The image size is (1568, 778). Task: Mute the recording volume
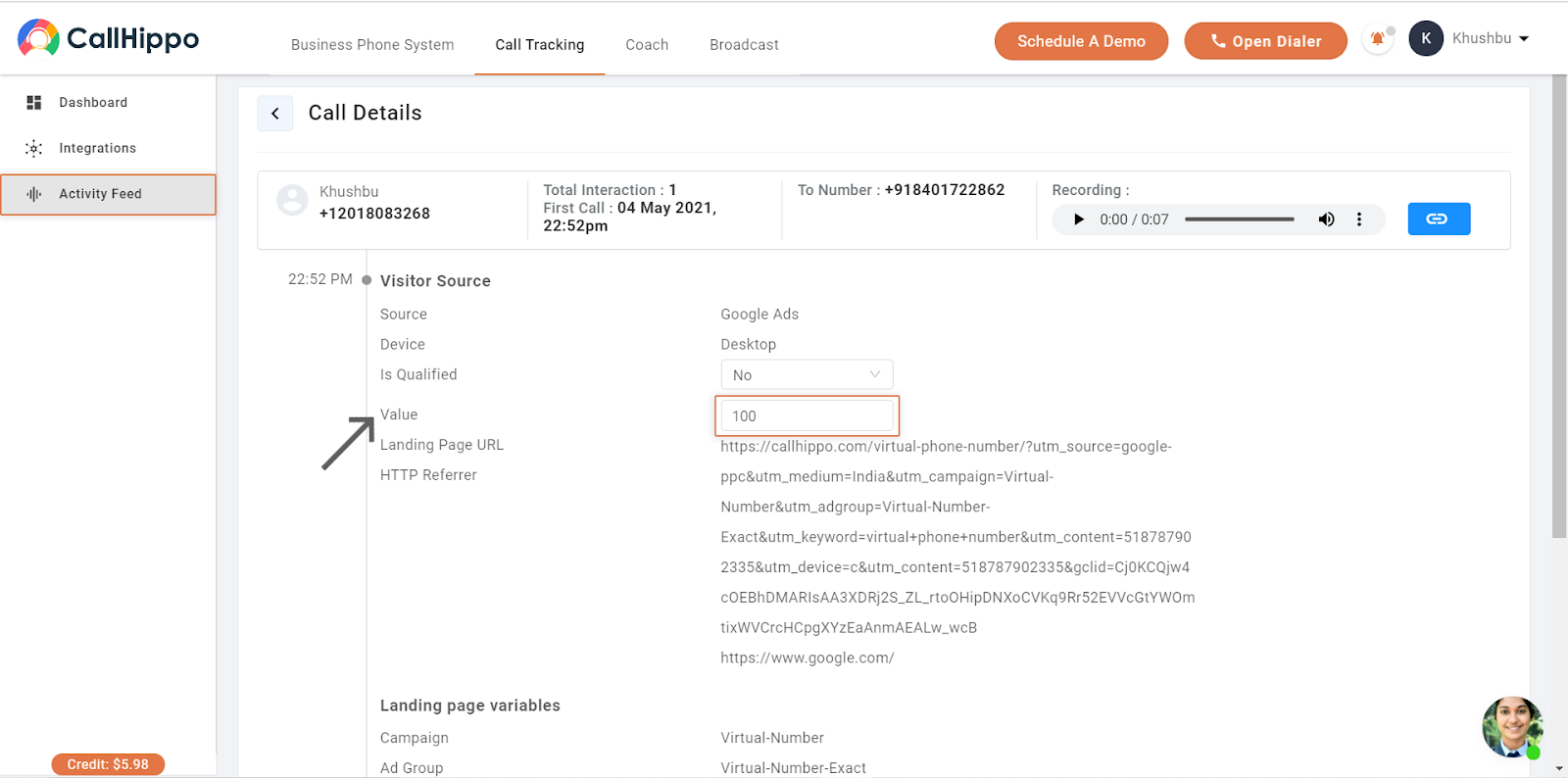(1326, 219)
